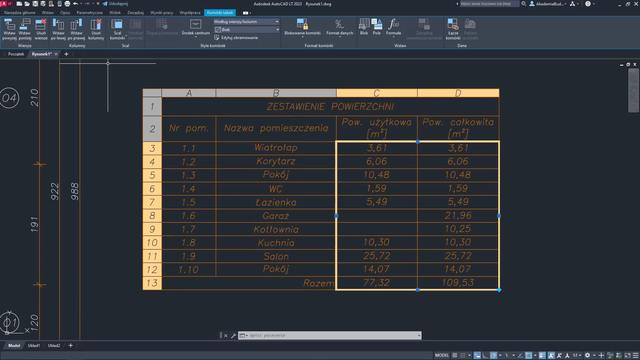Open Parametryczne ribbon tab
This screenshot has height=360, width=640.
pyautogui.click(x=89, y=13)
